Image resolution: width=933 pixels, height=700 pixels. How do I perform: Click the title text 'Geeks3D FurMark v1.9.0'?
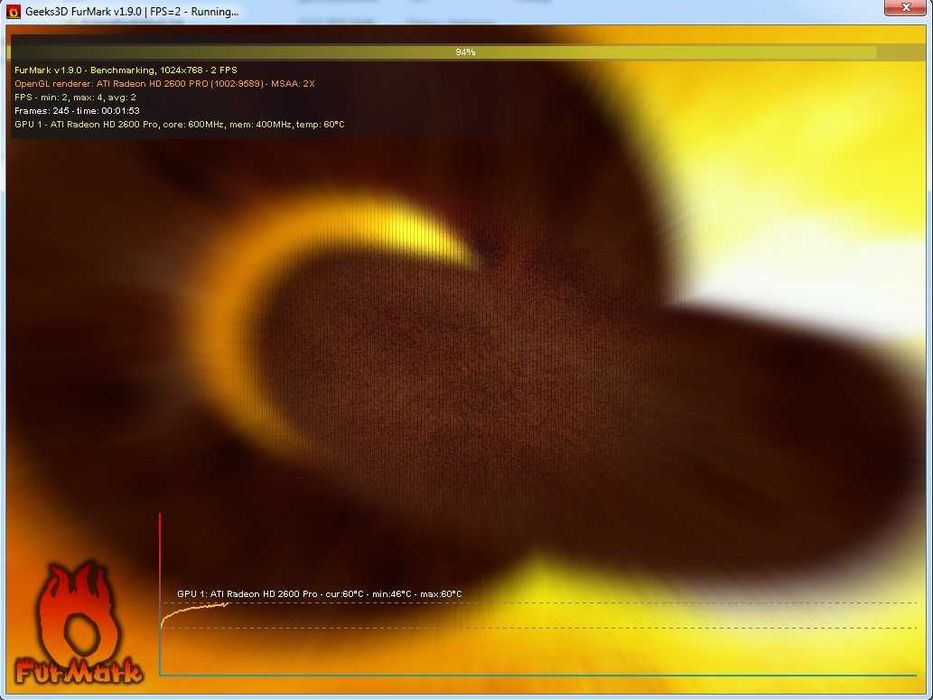83,11
